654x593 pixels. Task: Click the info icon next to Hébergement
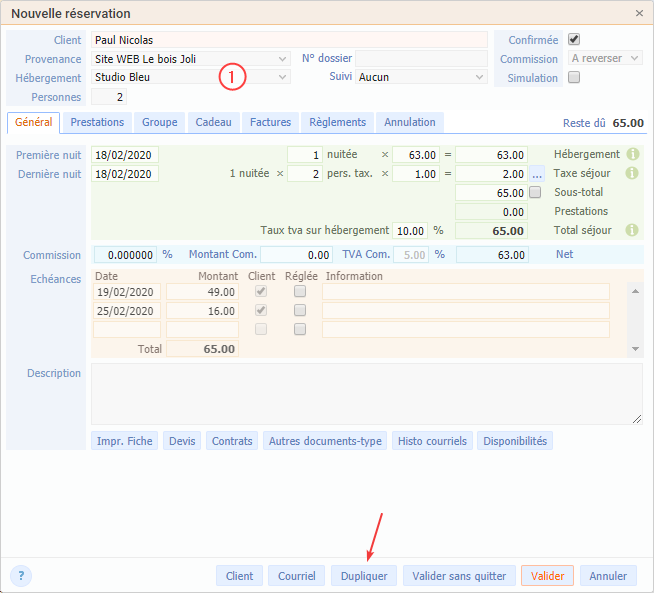point(632,155)
